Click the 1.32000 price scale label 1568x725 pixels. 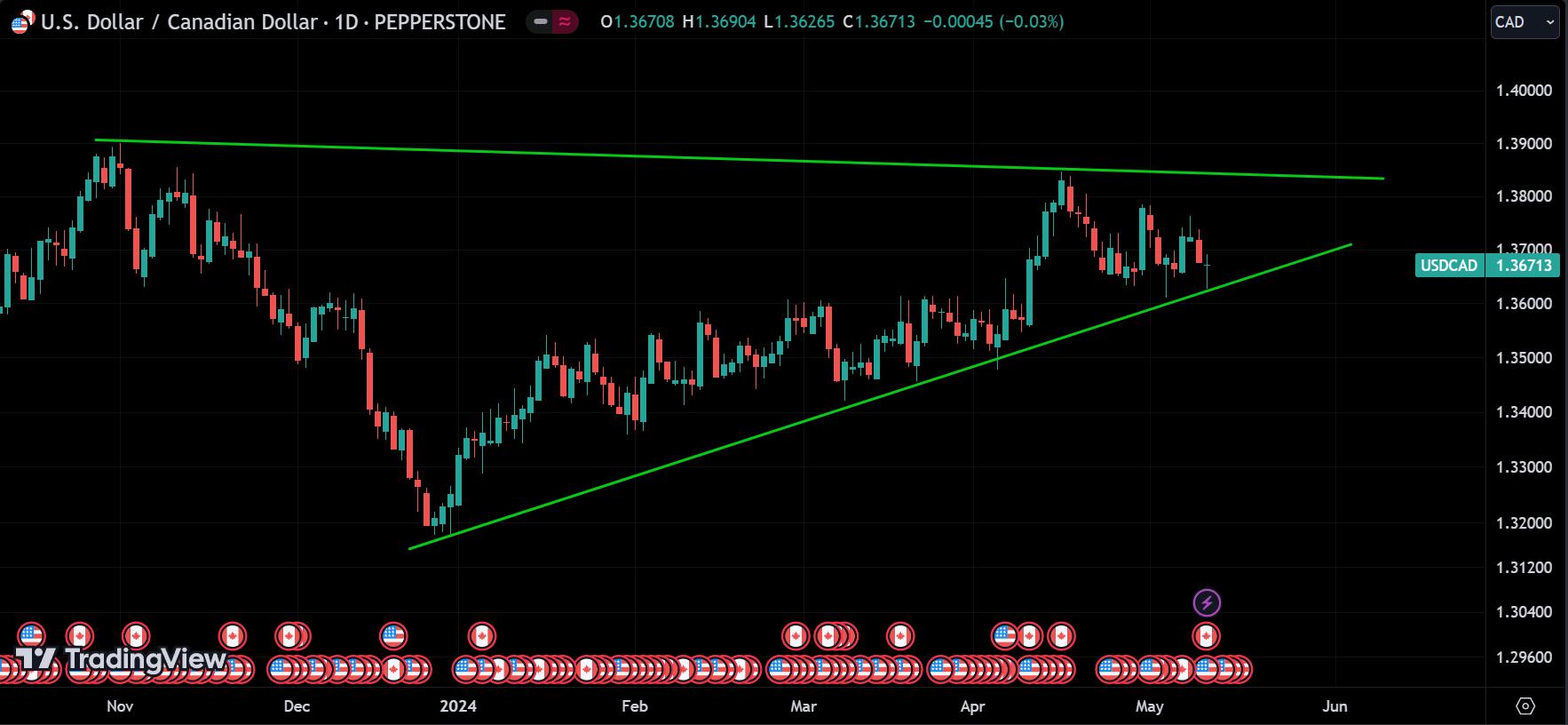(x=1524, y=523)
